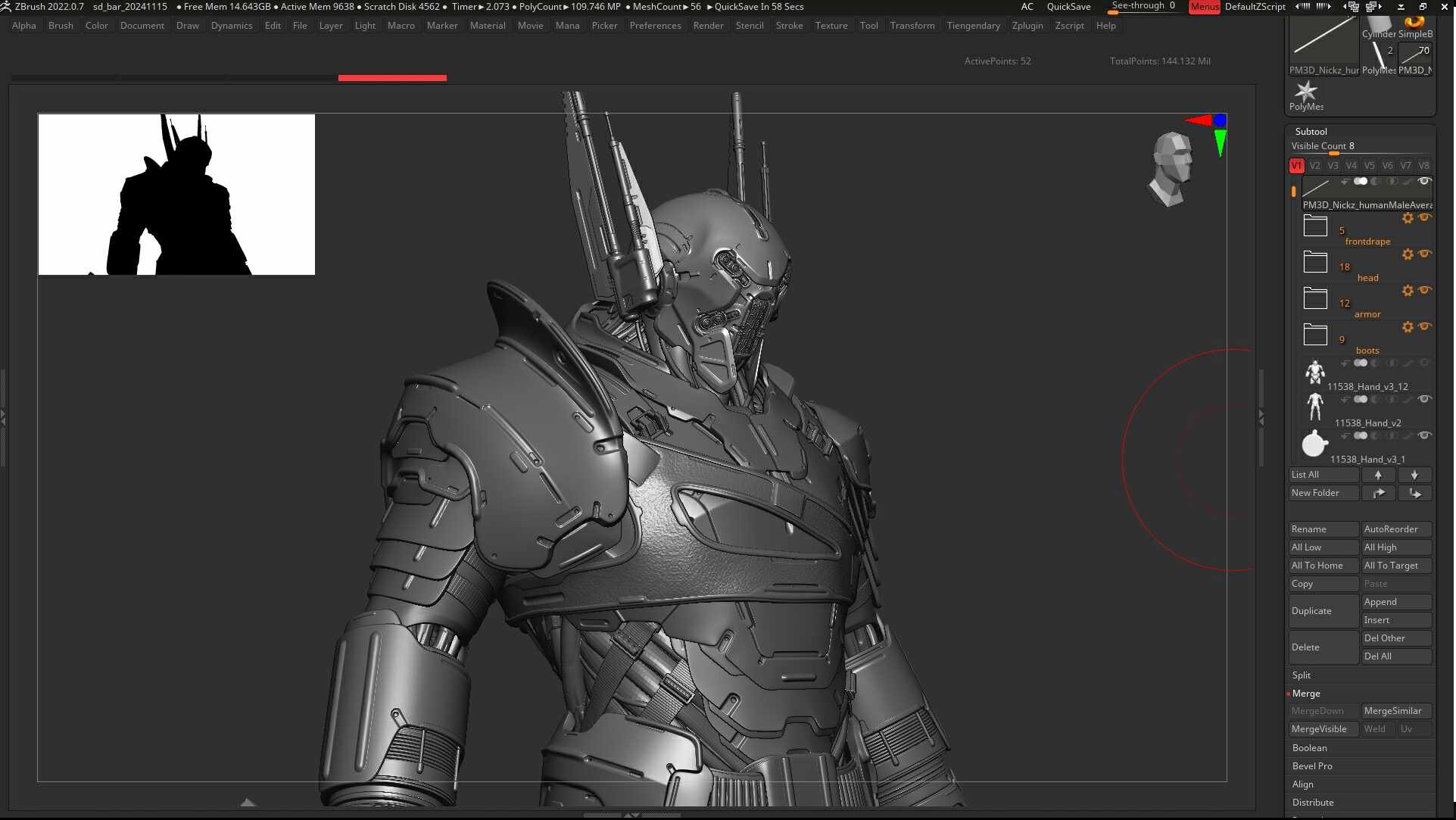The width and height of the screenshot is (1456, 820).
Task: Select the PolyMesh3D star tool
Action: [x=1305, y=92]
